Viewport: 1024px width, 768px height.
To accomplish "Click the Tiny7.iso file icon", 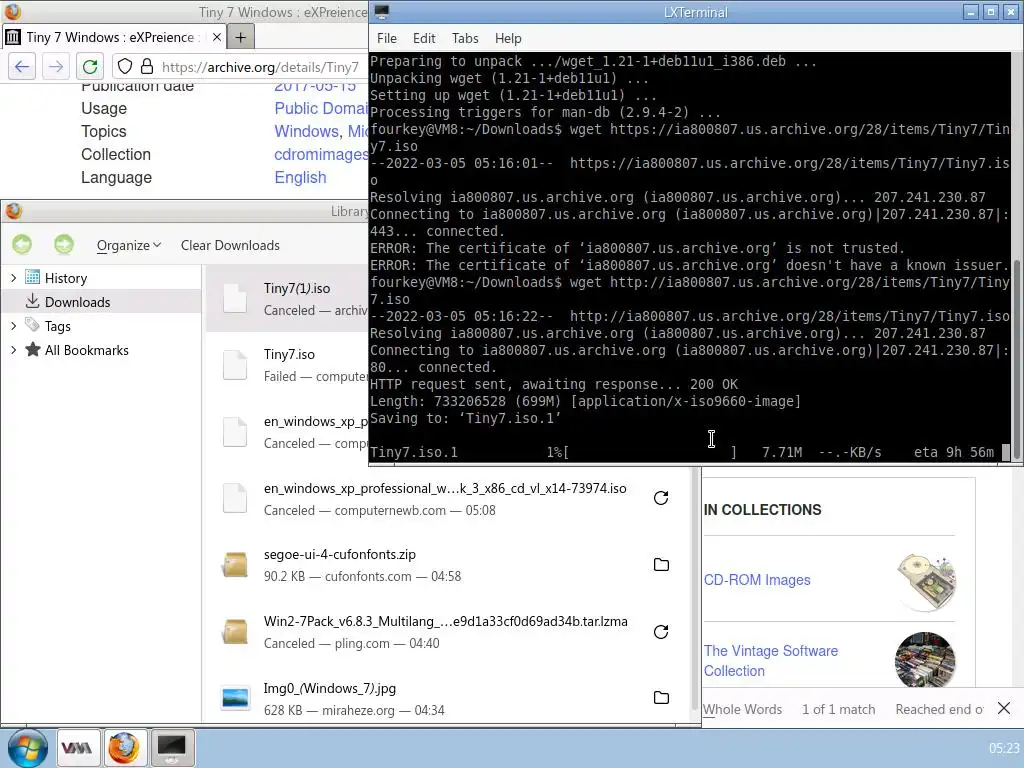I will pos(235,365).
